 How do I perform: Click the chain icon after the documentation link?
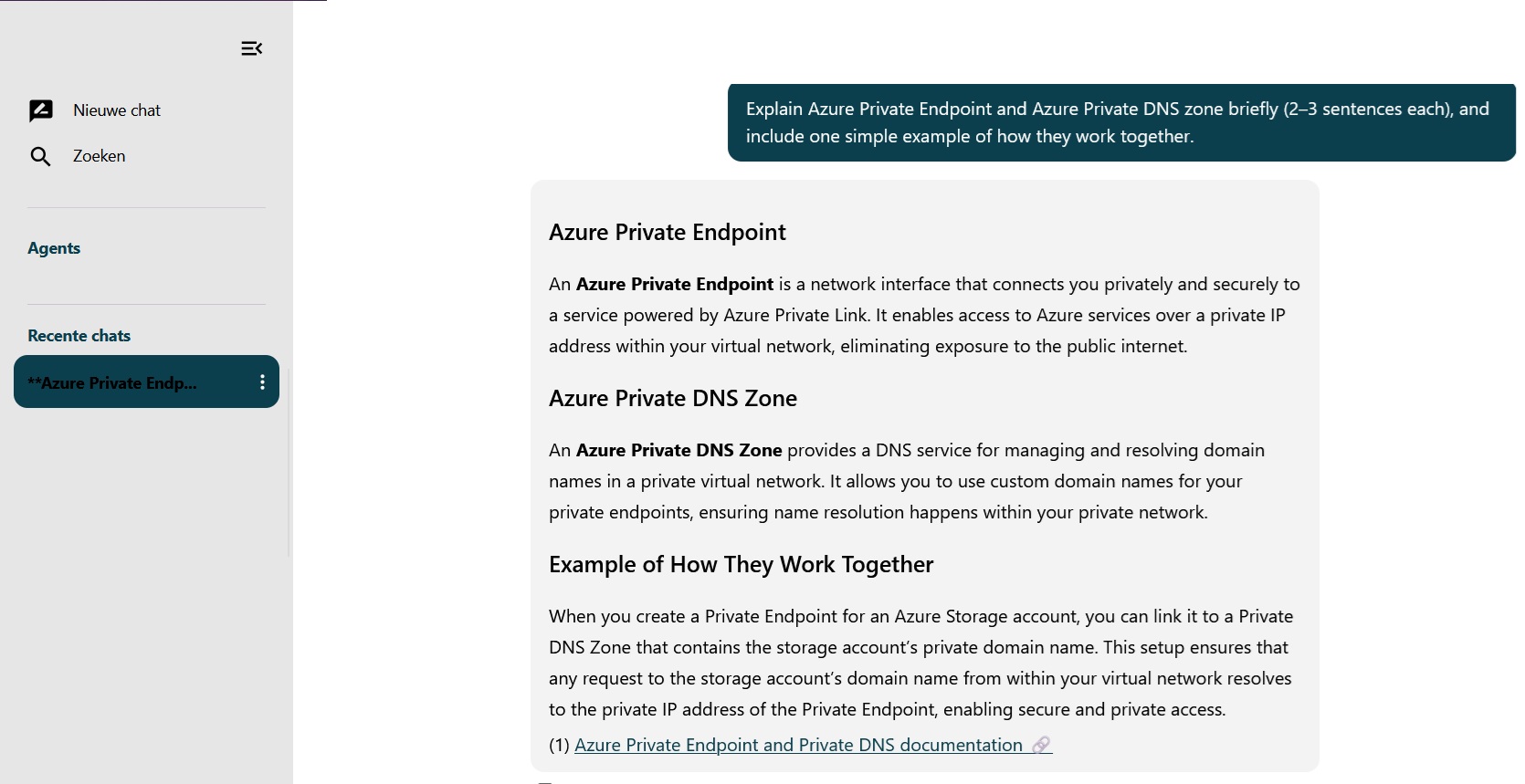1041,746
